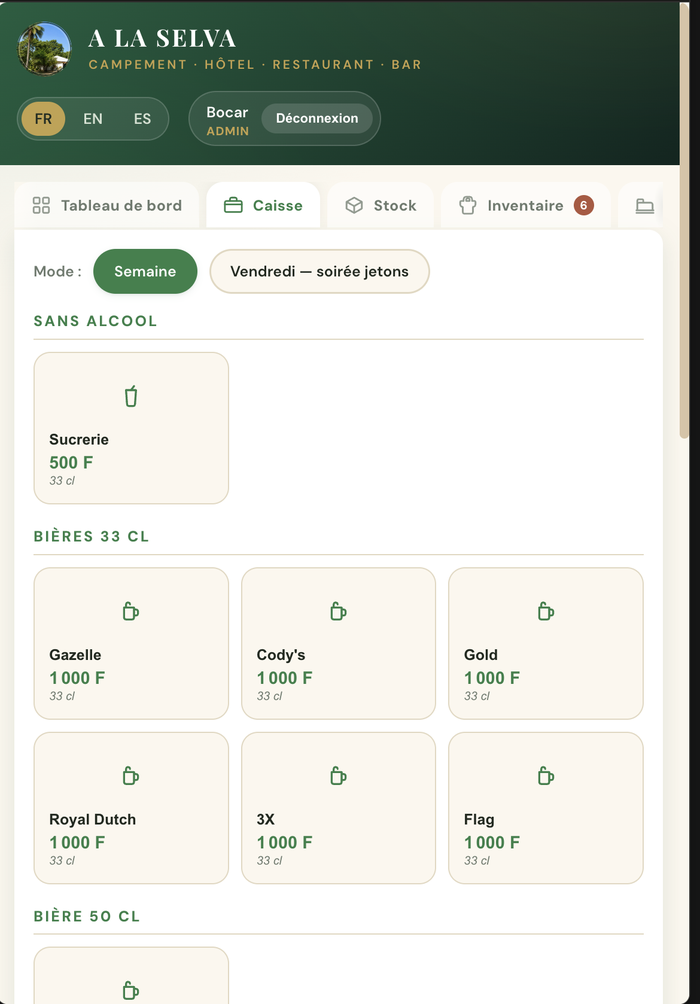
Task: Click the cup icon on Sucrerie card
Action: tap(131, 396)
